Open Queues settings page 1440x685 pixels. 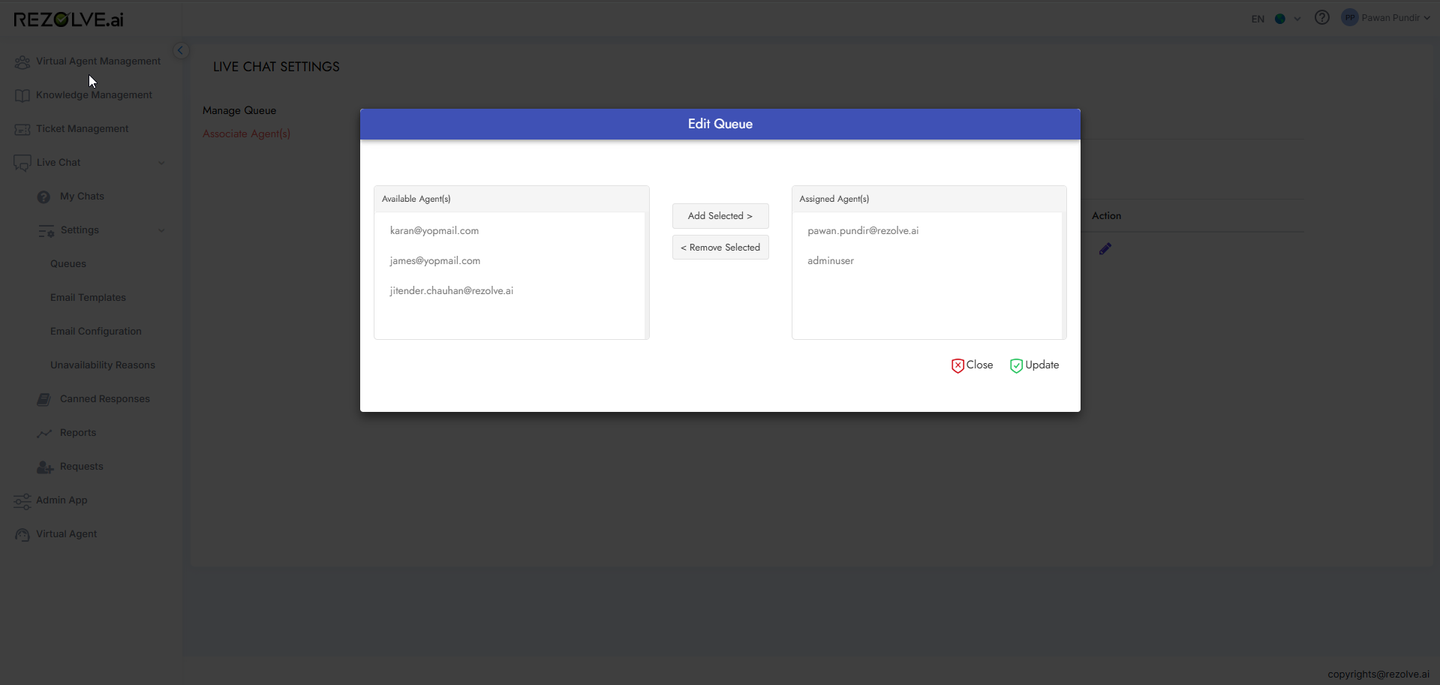pos(68,264)
